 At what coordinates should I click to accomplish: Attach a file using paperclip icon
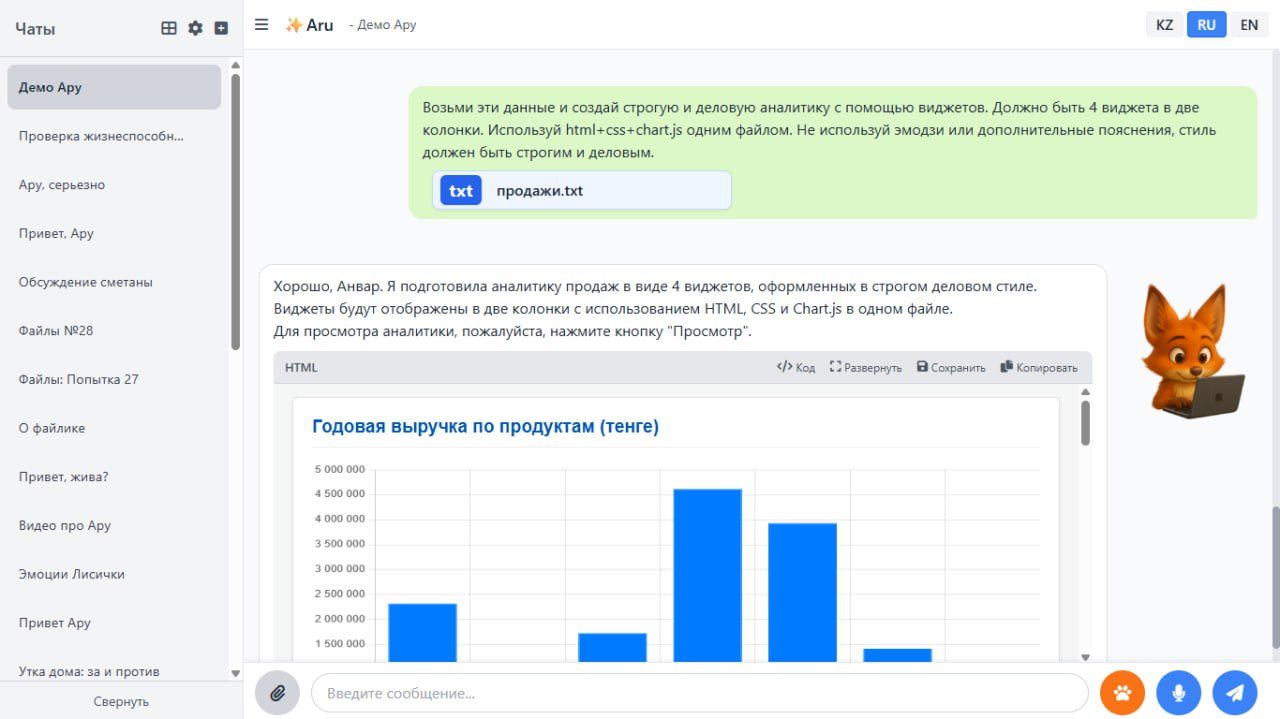coord(277,693)
